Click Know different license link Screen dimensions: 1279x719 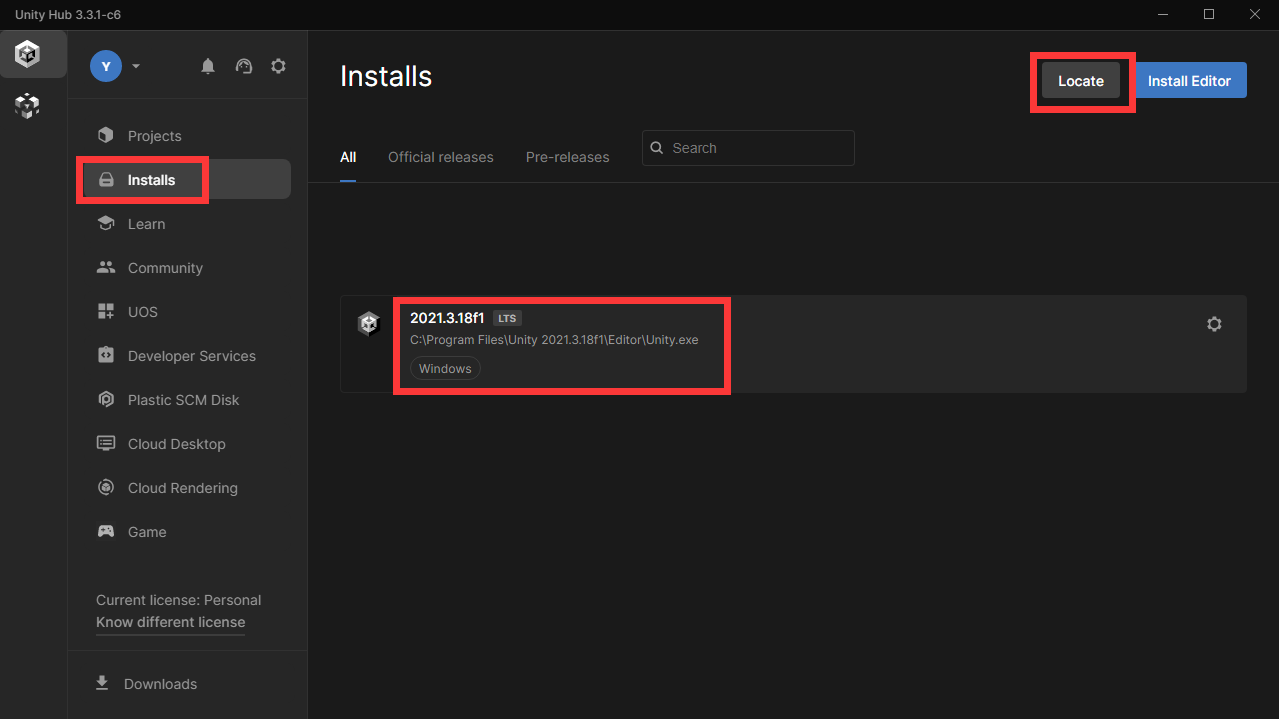[170, 622]
